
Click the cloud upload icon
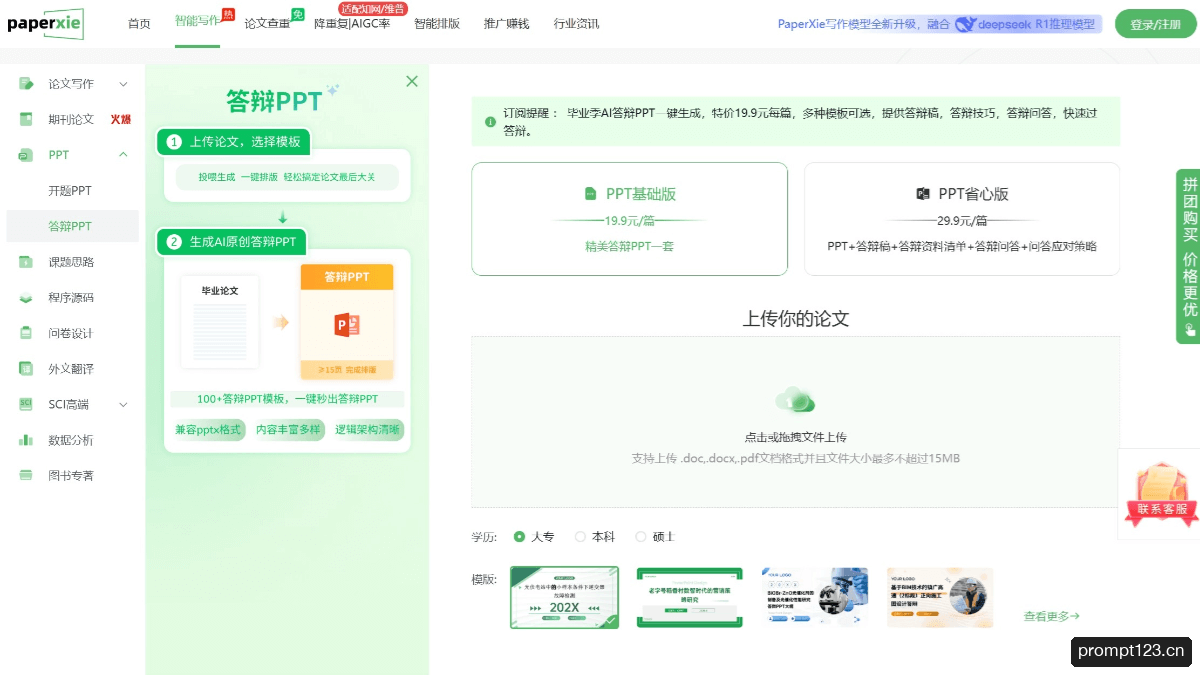795,400
